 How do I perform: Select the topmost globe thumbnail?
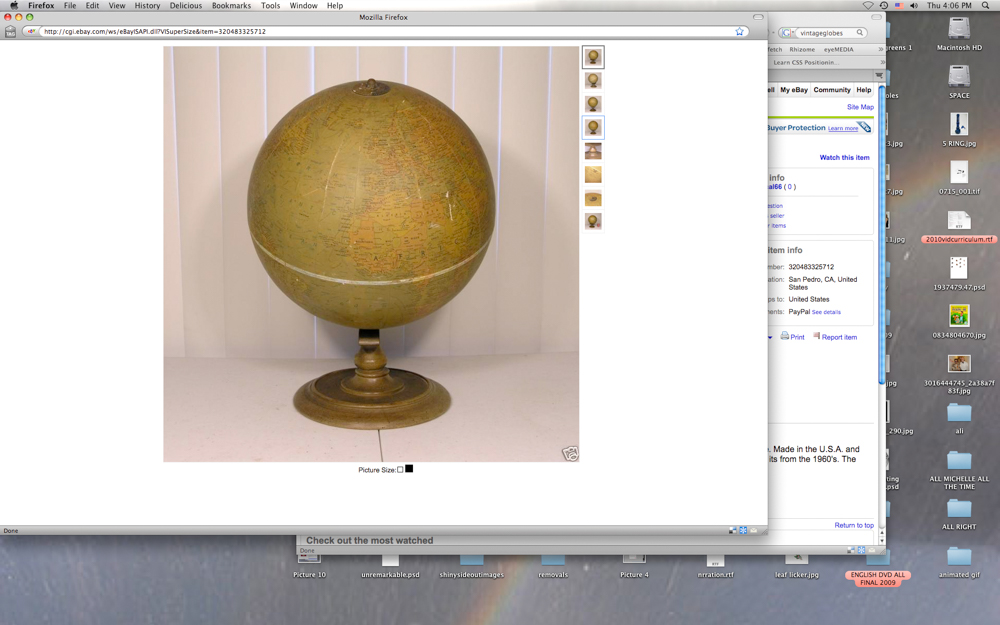click(x=593, y=57)
